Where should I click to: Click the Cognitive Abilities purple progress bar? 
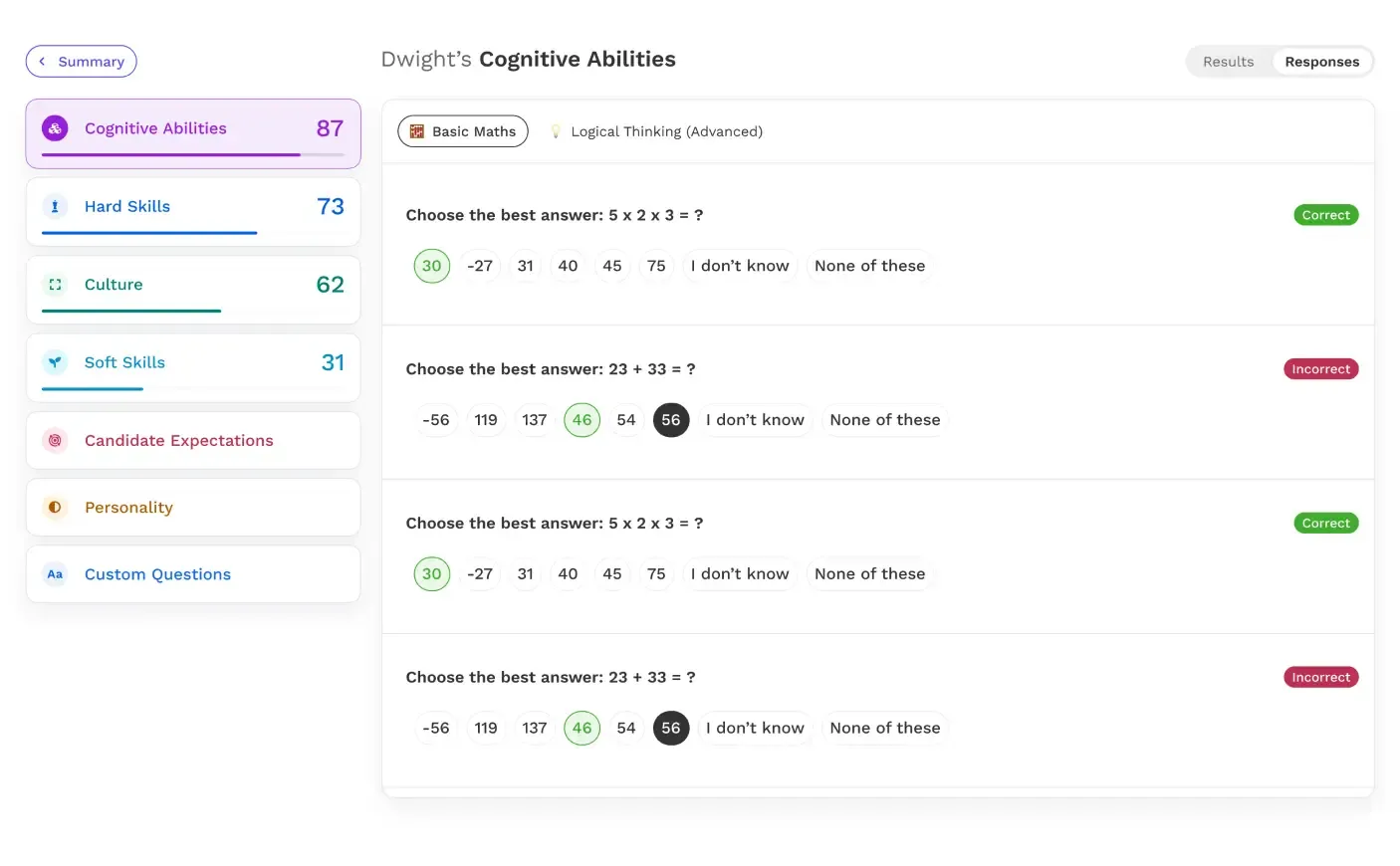(171, 154)
